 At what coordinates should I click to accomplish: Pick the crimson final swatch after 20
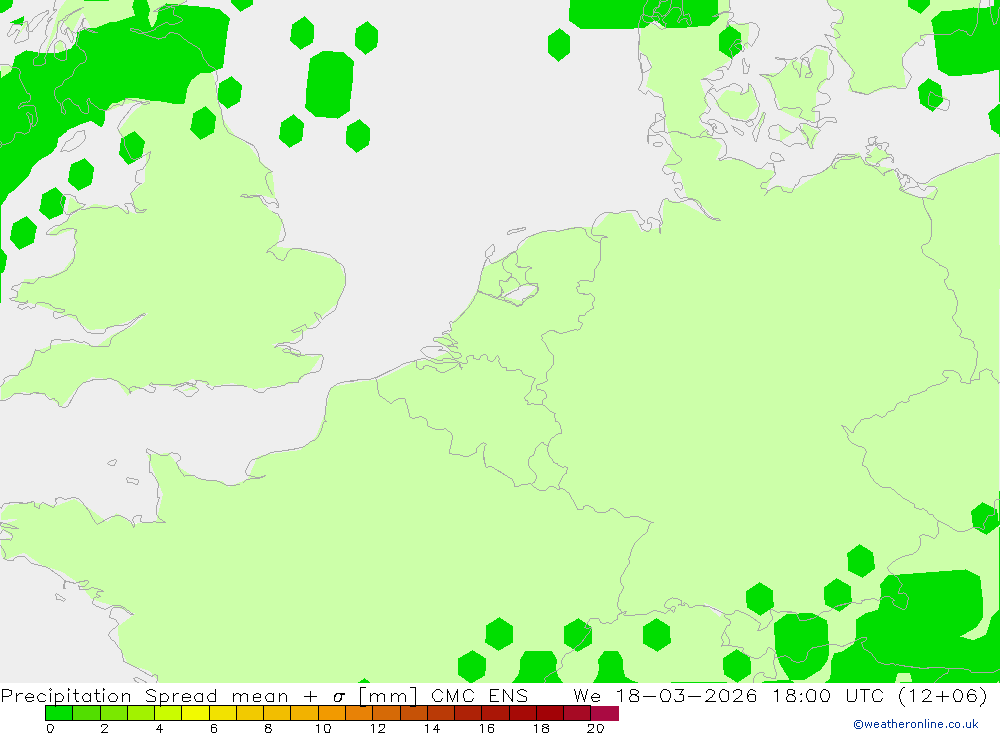(605, 713)
